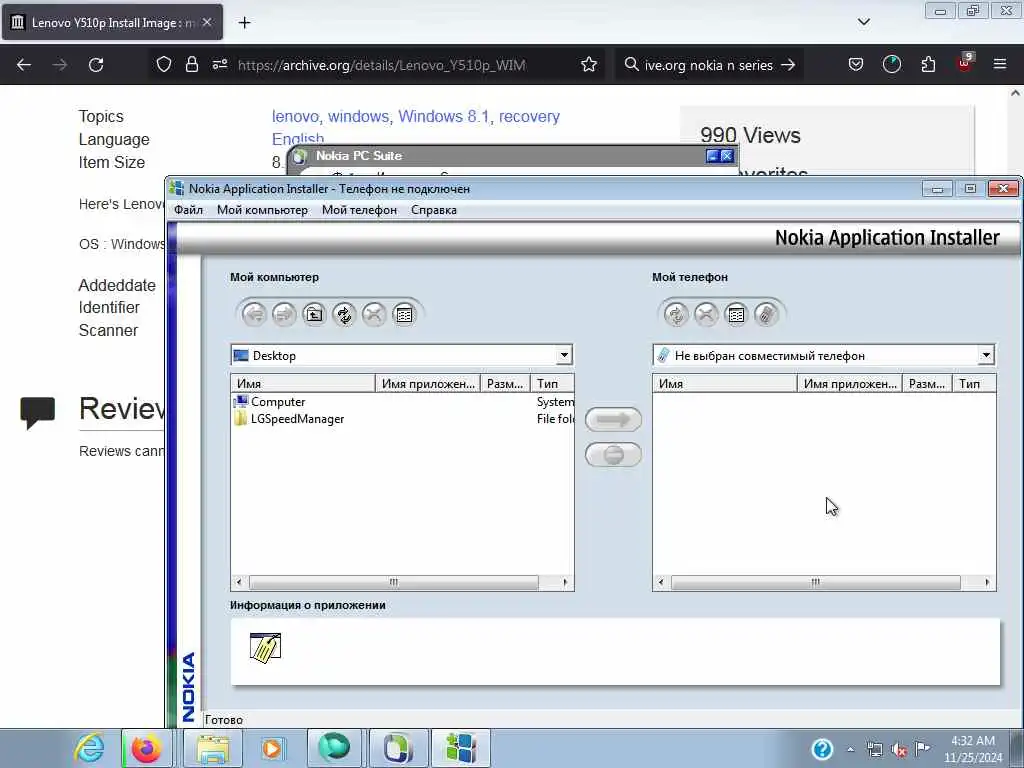Open properties icon in My Computer toolbar

click(404, 315)
